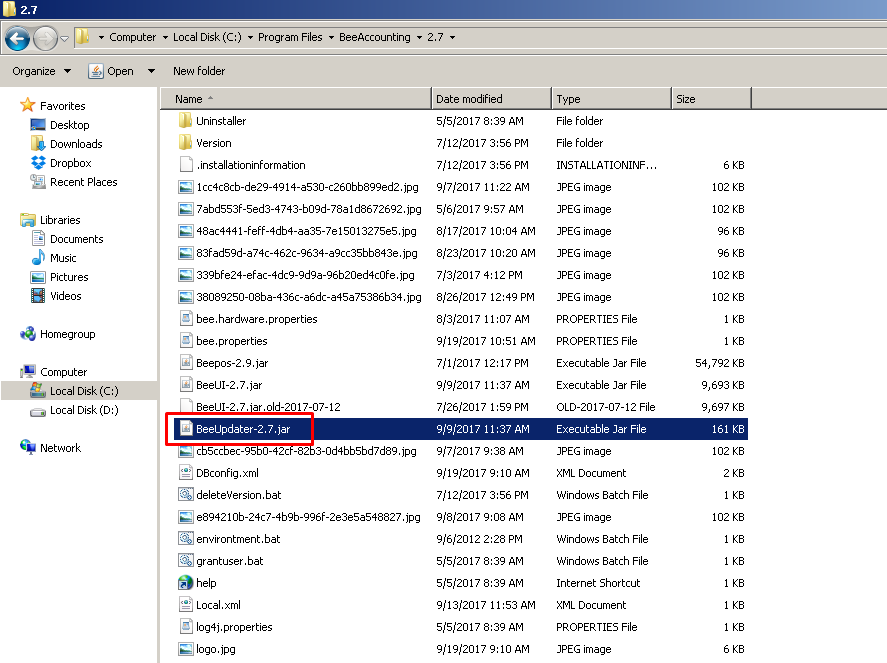Image resolution: width=887 pixels, height=663 pixels.
Task: Click New folder button
Action: (199, 71)
